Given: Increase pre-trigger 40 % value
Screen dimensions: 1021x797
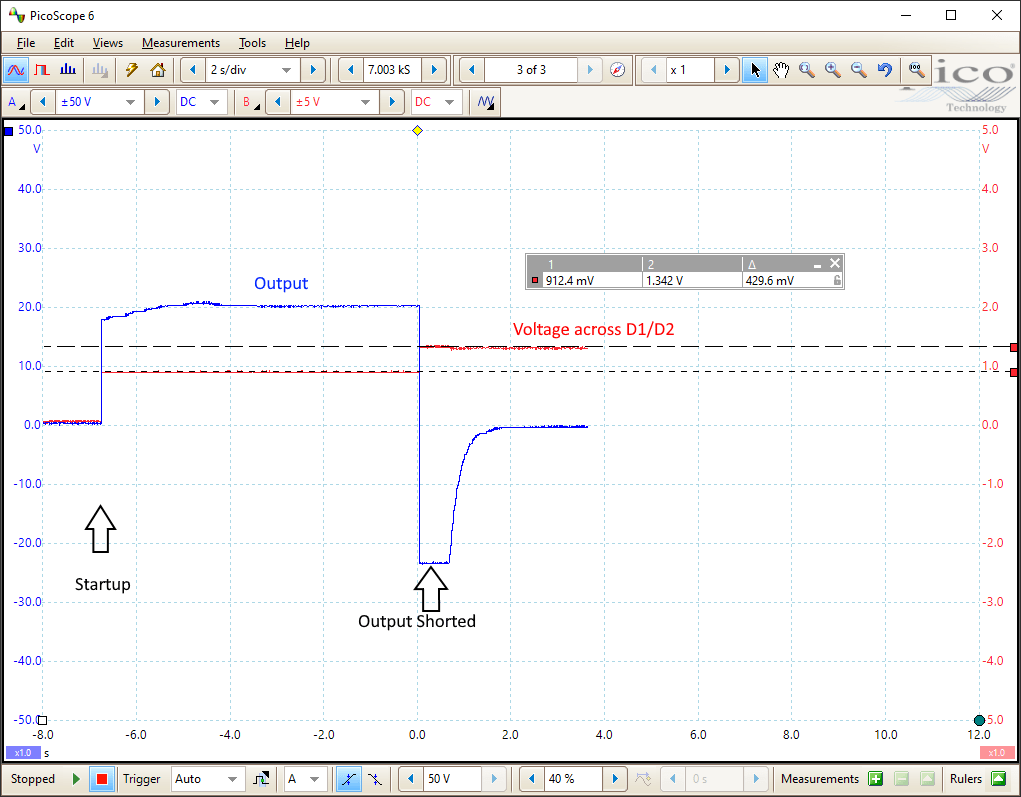Looking at the screenshot, I should point(615,779).
